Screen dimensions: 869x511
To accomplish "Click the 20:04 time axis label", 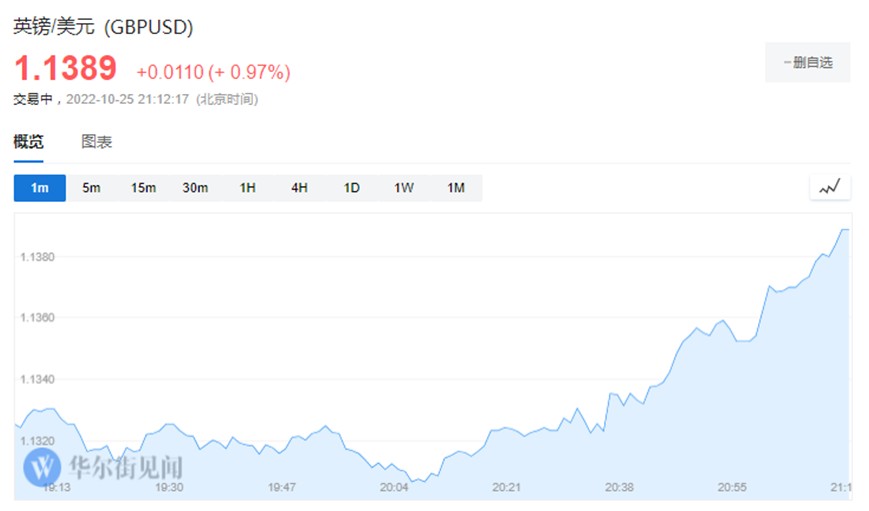I will (395, 488).
